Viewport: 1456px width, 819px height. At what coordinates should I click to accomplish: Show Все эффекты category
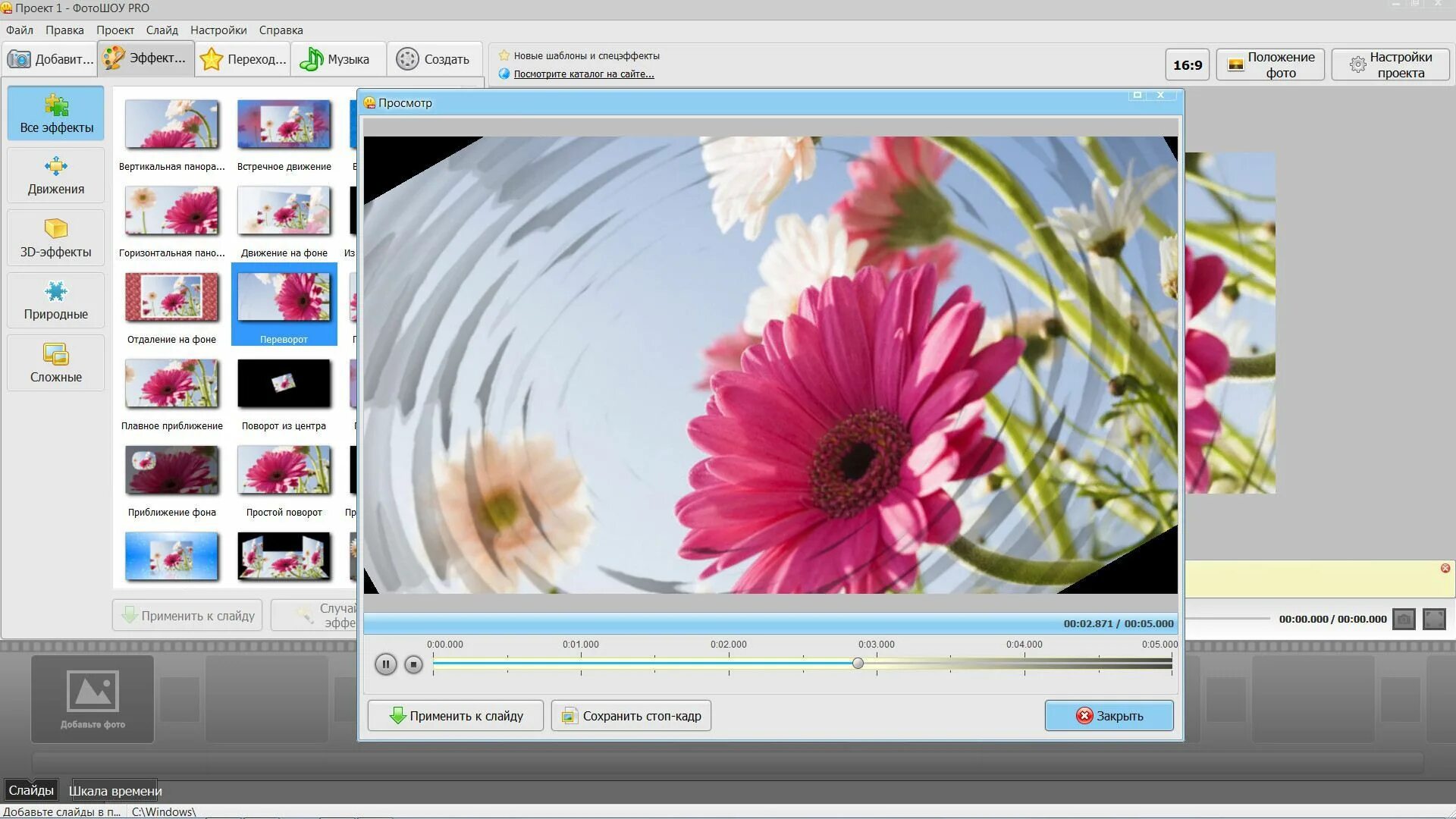pyautogui.click(x=56, y=113)
